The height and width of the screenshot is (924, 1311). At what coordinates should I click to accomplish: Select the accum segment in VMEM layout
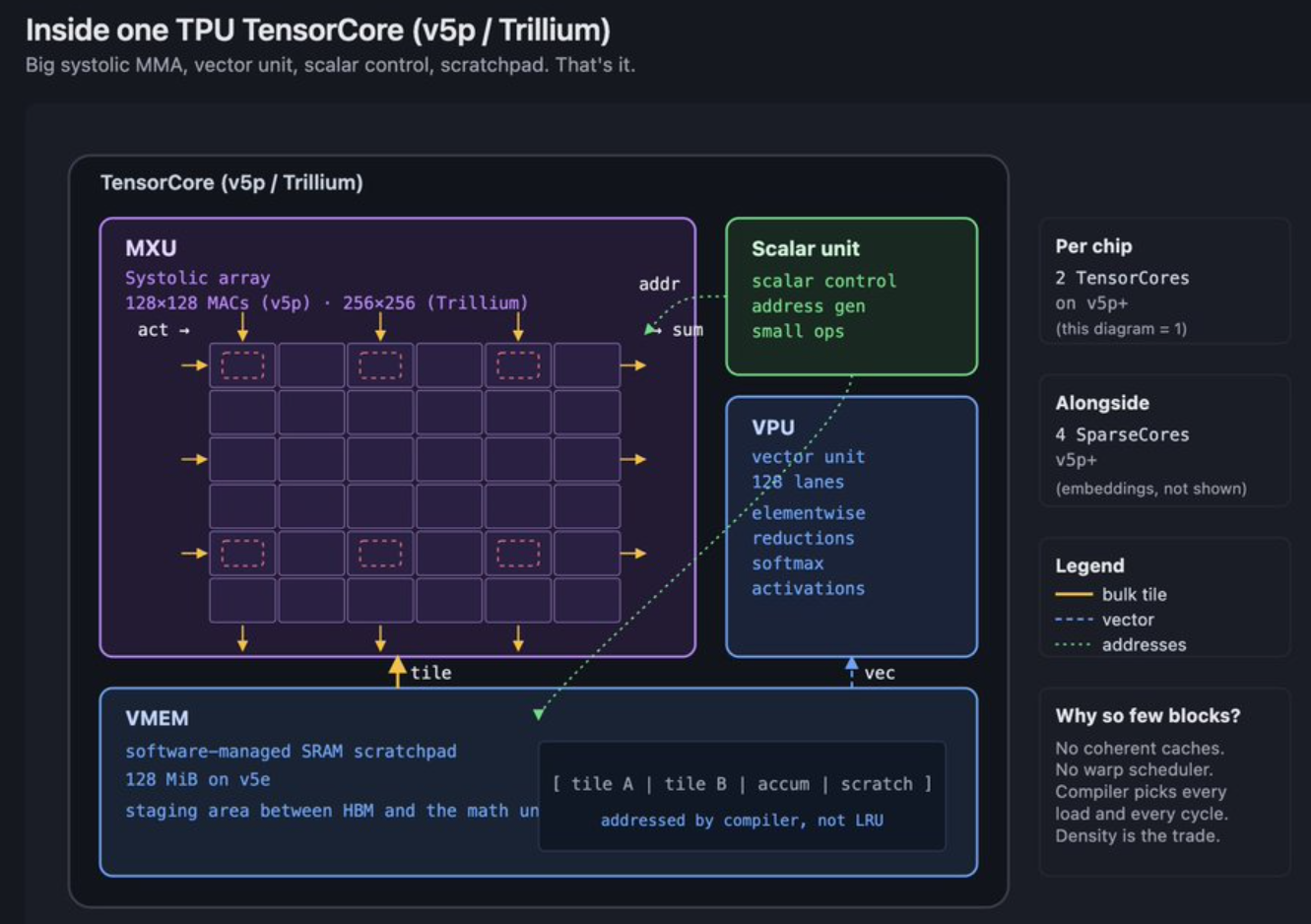783,784
